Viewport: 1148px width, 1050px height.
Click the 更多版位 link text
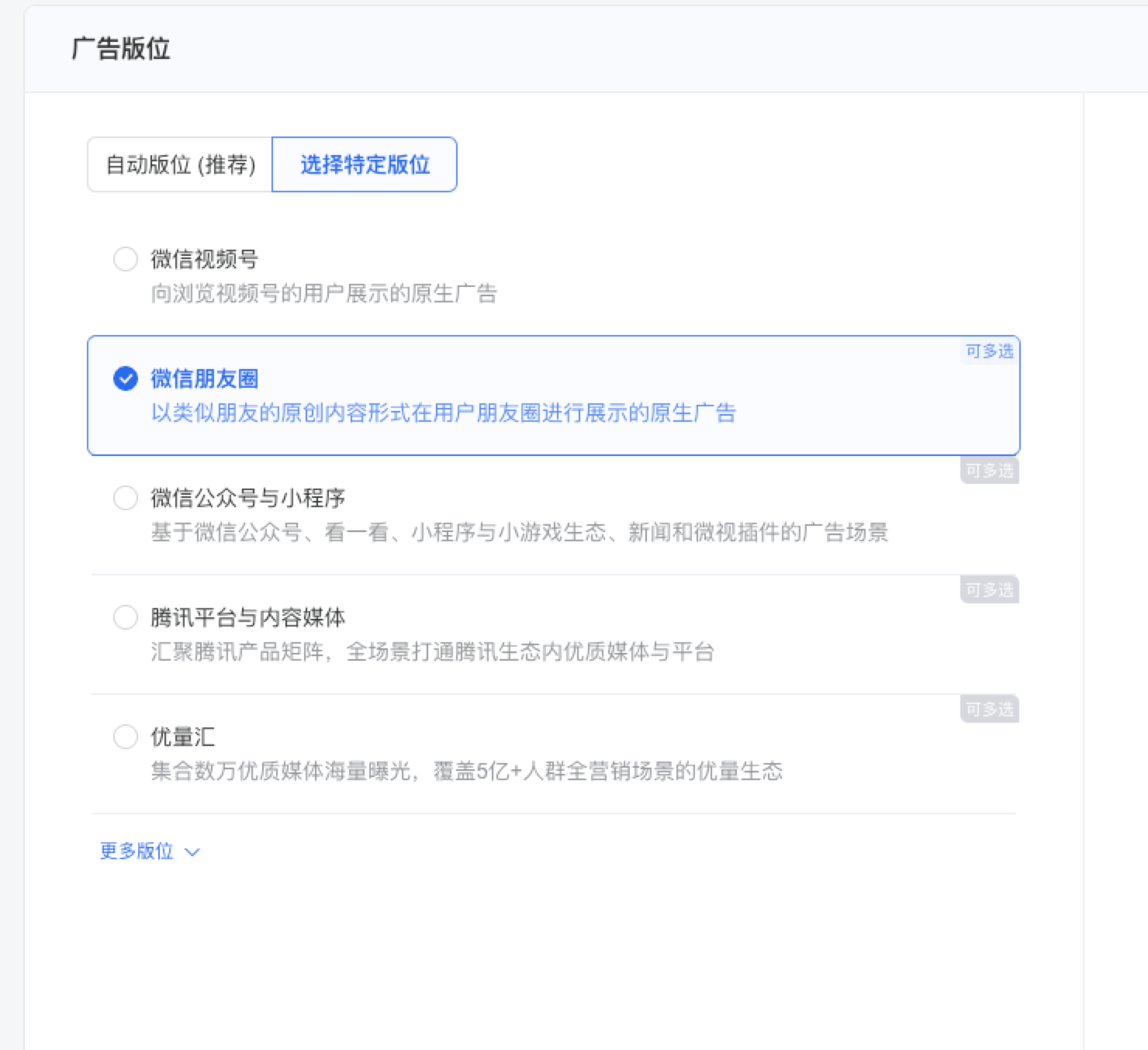137,851
